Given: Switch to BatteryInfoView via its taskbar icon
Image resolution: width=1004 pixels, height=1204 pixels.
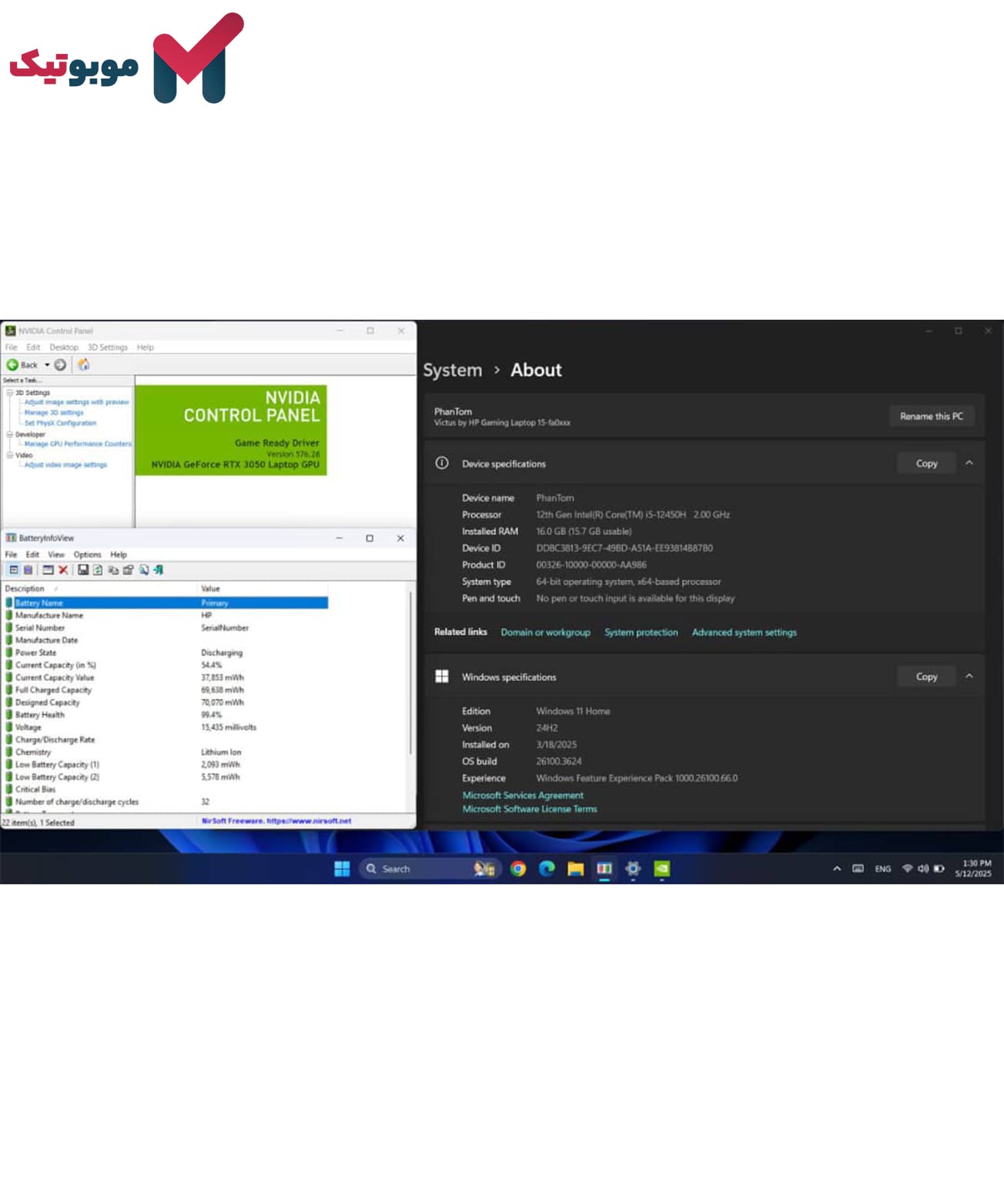Looking at the screenshot, I should 604,869.
